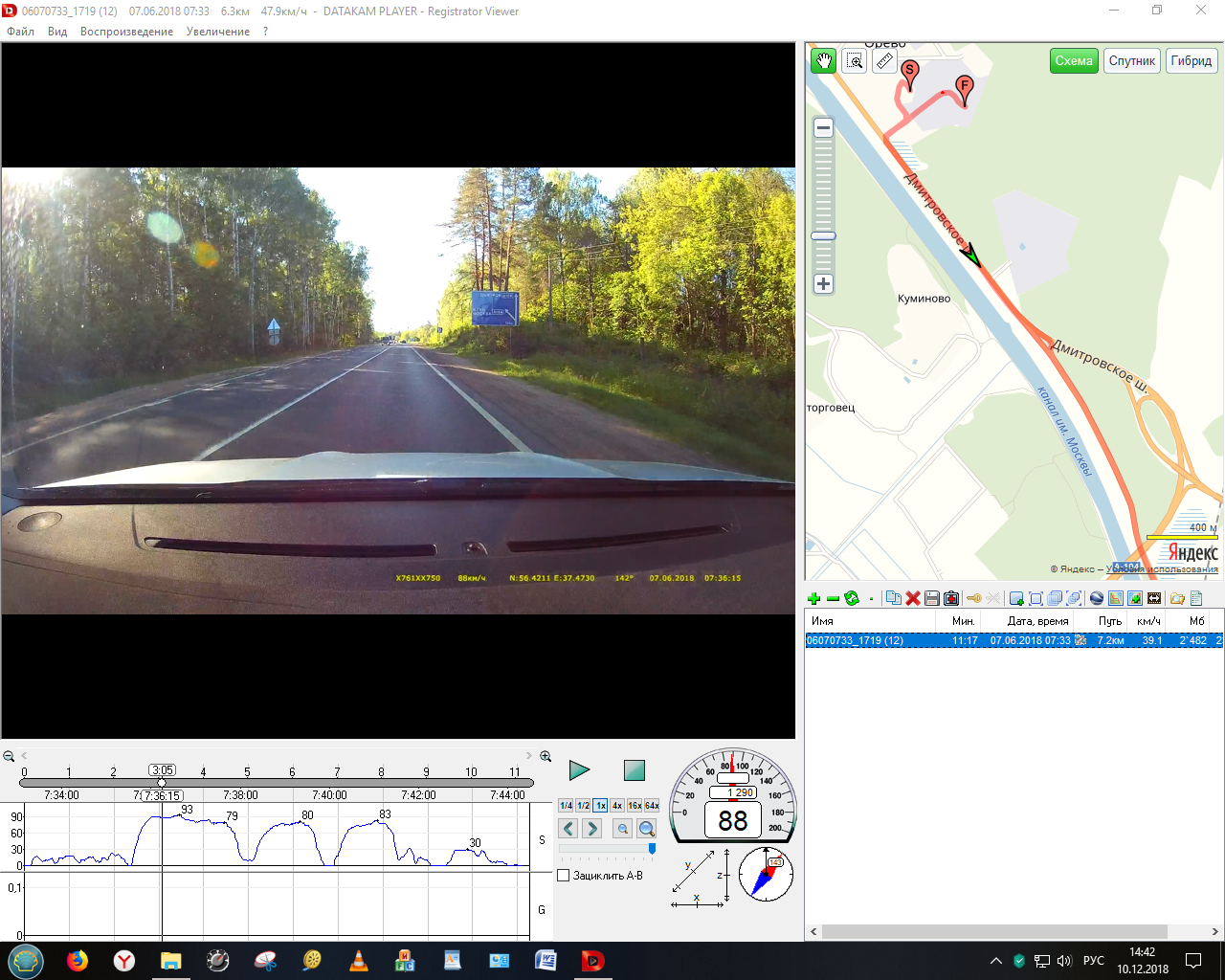Image resolution: width=1225 pixels, height=980 pixels.
Task: Click the red X delete icon
Action: 913,599
